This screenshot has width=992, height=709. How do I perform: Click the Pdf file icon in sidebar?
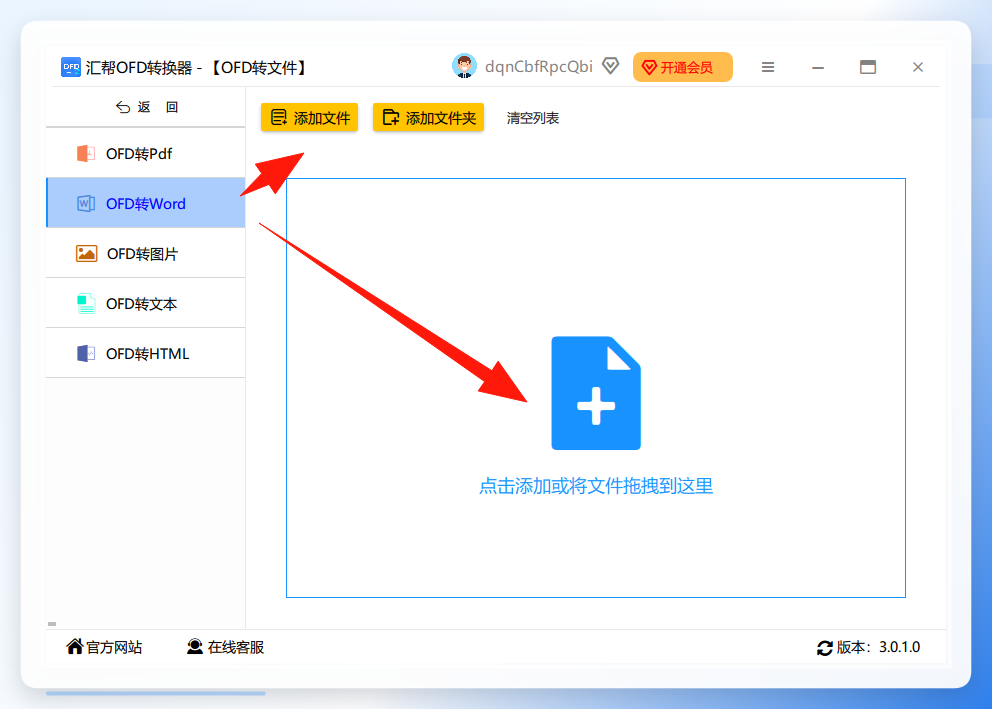85,154
